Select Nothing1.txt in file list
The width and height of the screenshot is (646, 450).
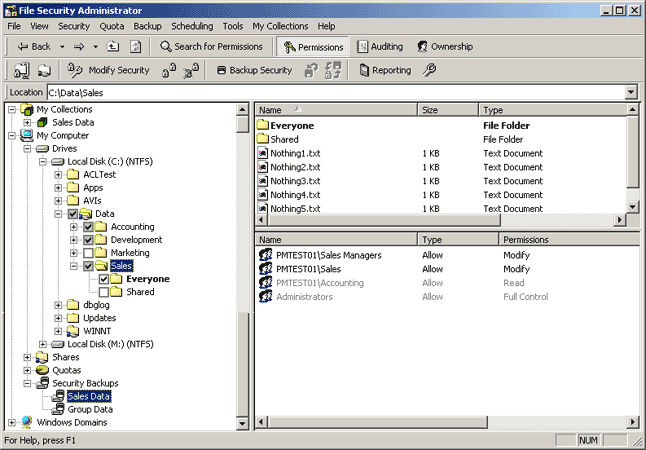[295, 153]
